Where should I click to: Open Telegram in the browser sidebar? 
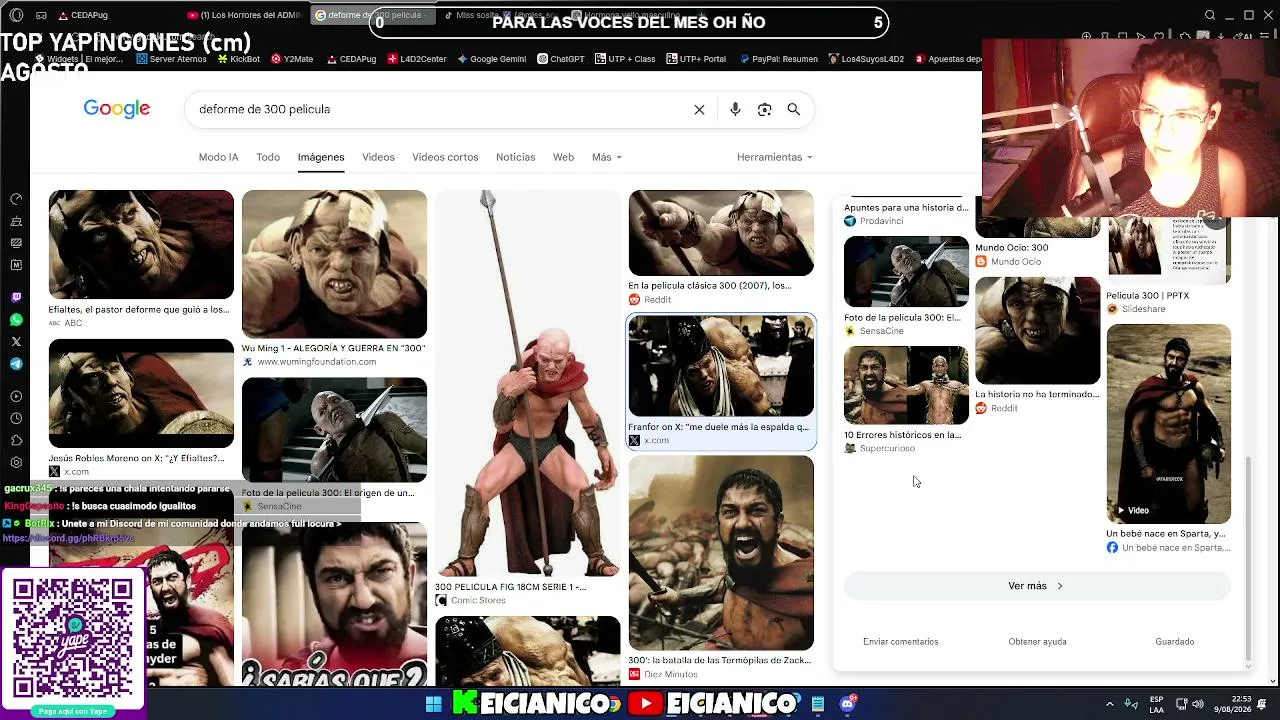16,364
